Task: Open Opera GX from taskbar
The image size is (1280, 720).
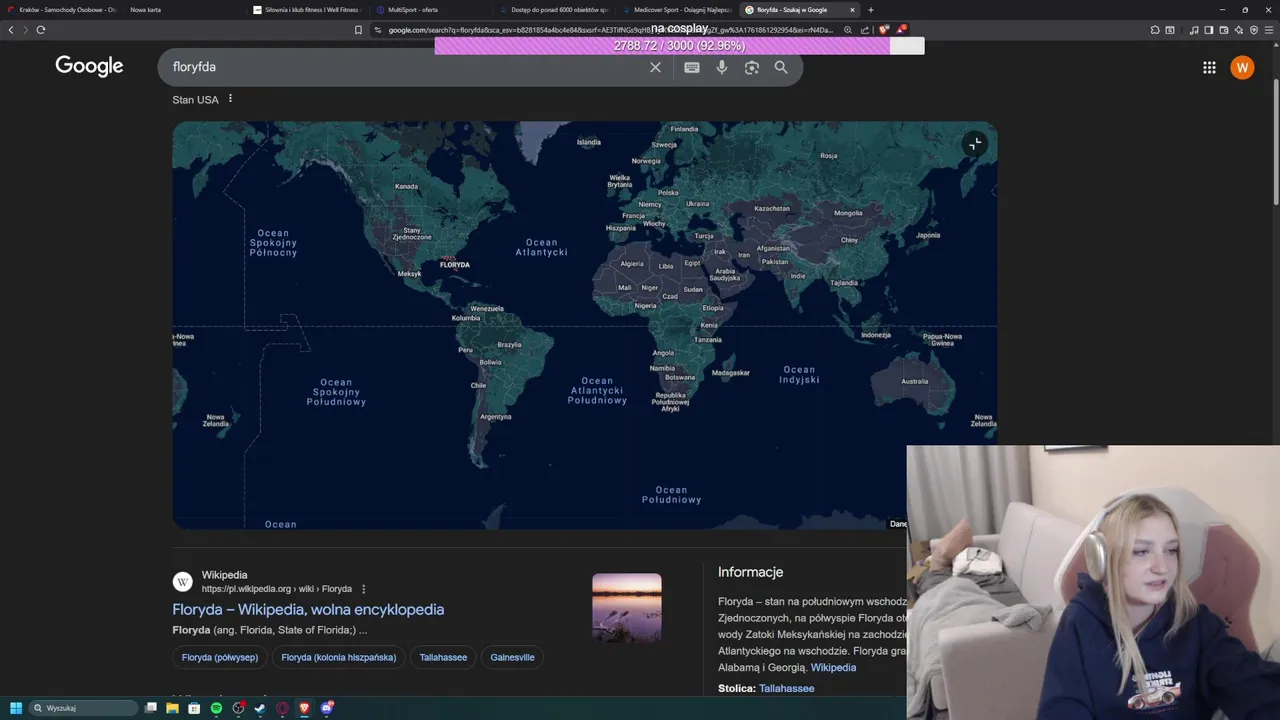Action: 282,708
